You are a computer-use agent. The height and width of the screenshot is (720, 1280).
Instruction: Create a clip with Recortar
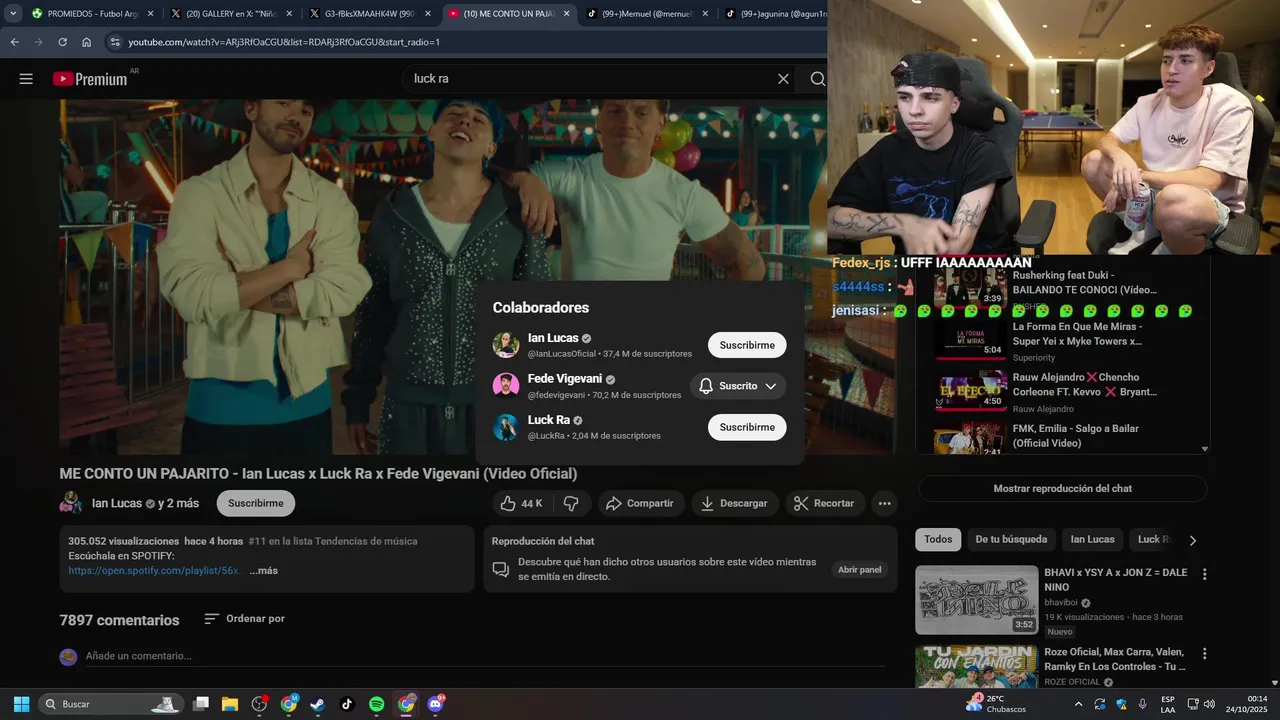point(824,504)
